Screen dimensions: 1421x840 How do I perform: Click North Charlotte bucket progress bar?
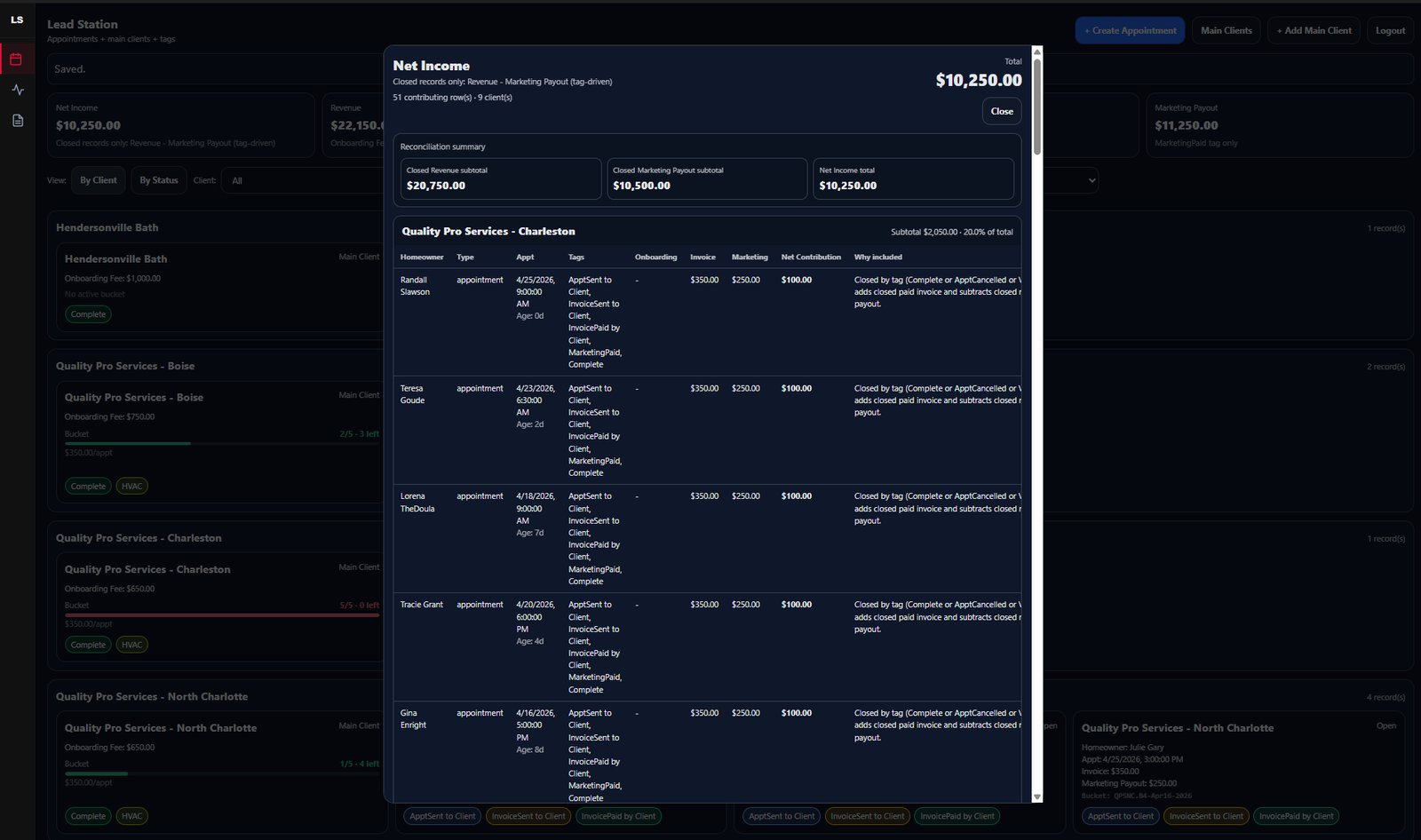[x=222, y=773]
